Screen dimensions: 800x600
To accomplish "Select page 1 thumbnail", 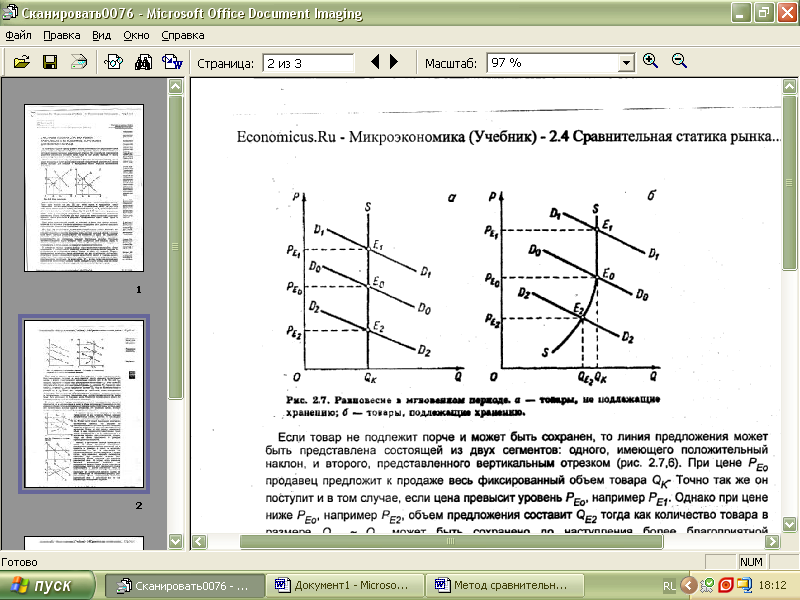I will 84,188.
